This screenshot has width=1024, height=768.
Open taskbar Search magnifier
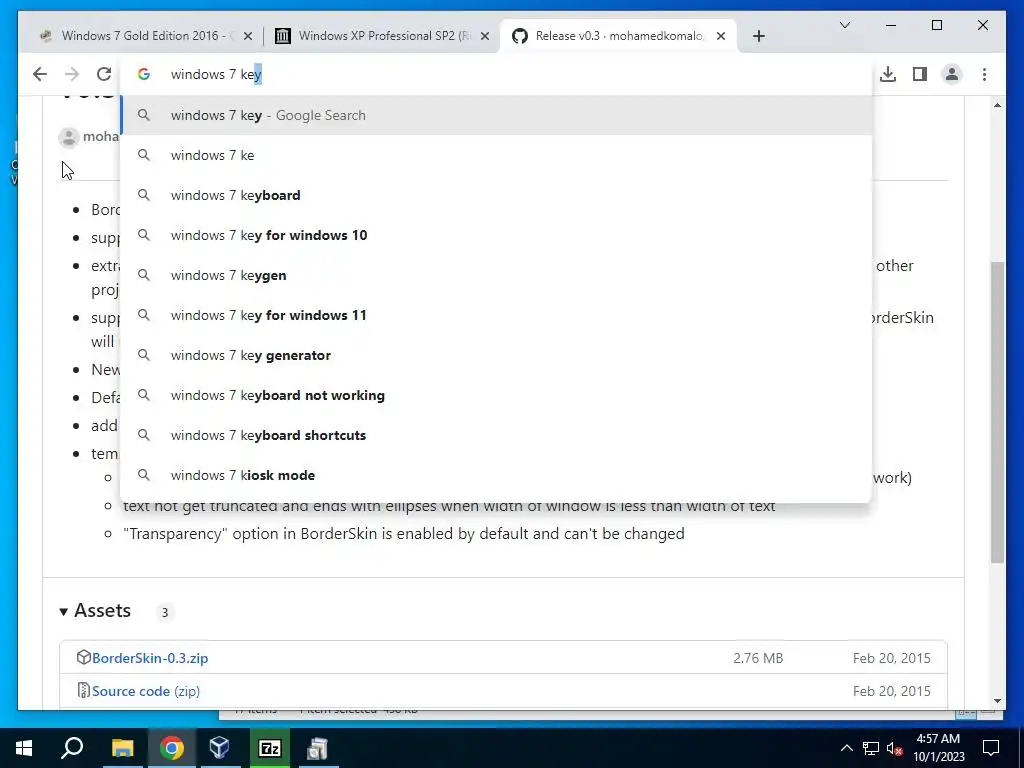tap(72, 748)
